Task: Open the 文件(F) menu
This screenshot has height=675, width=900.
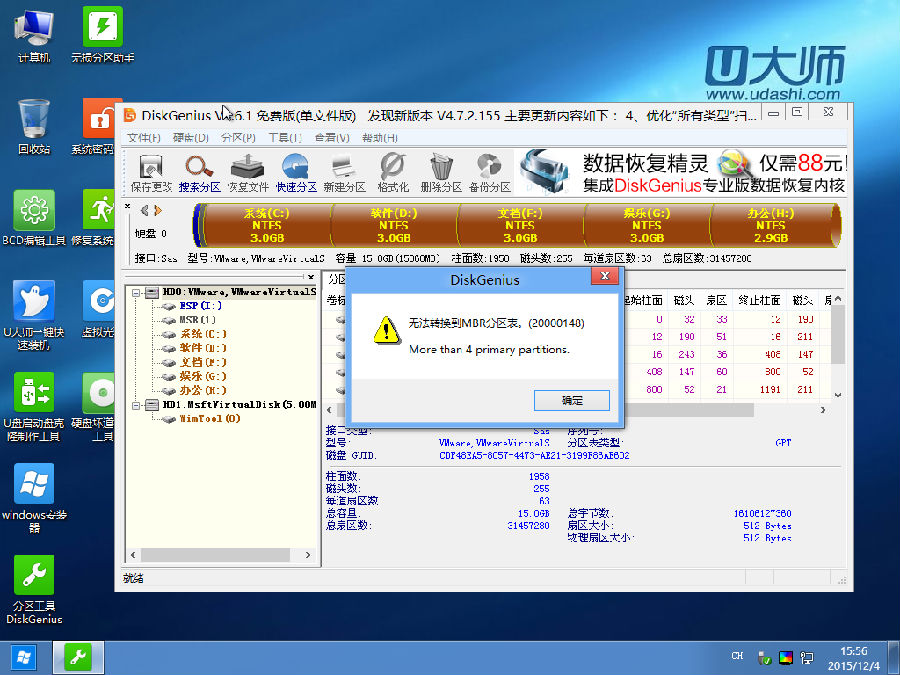Action: click(143, 138)
